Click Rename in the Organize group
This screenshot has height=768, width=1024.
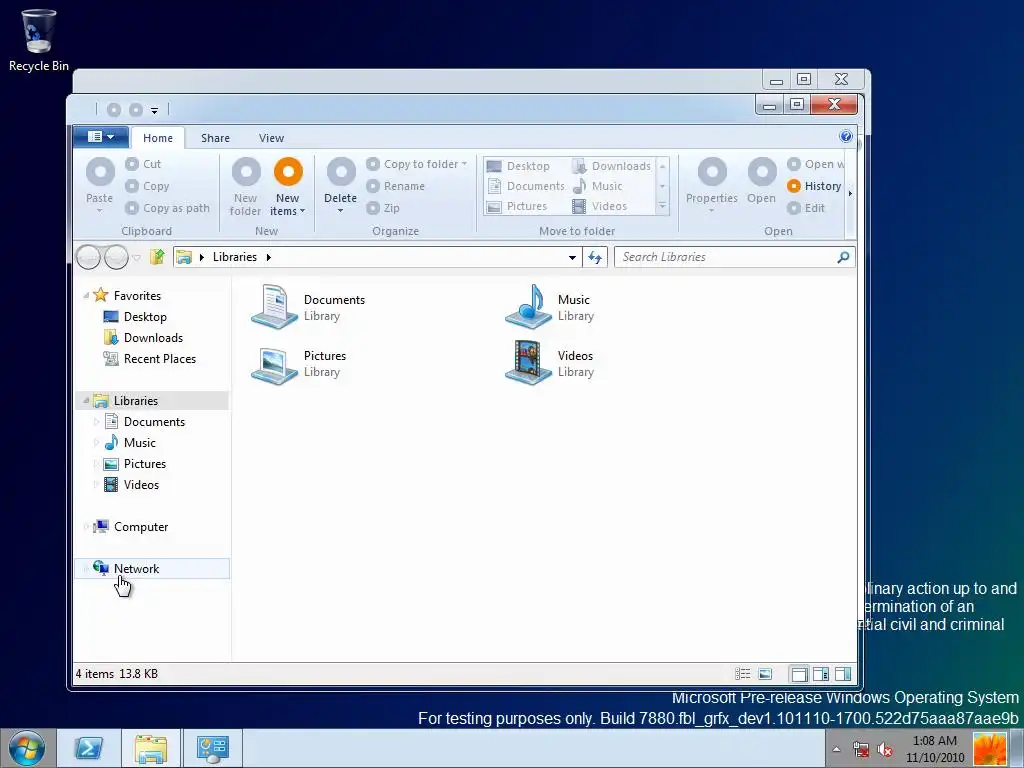tap(396, 186)
